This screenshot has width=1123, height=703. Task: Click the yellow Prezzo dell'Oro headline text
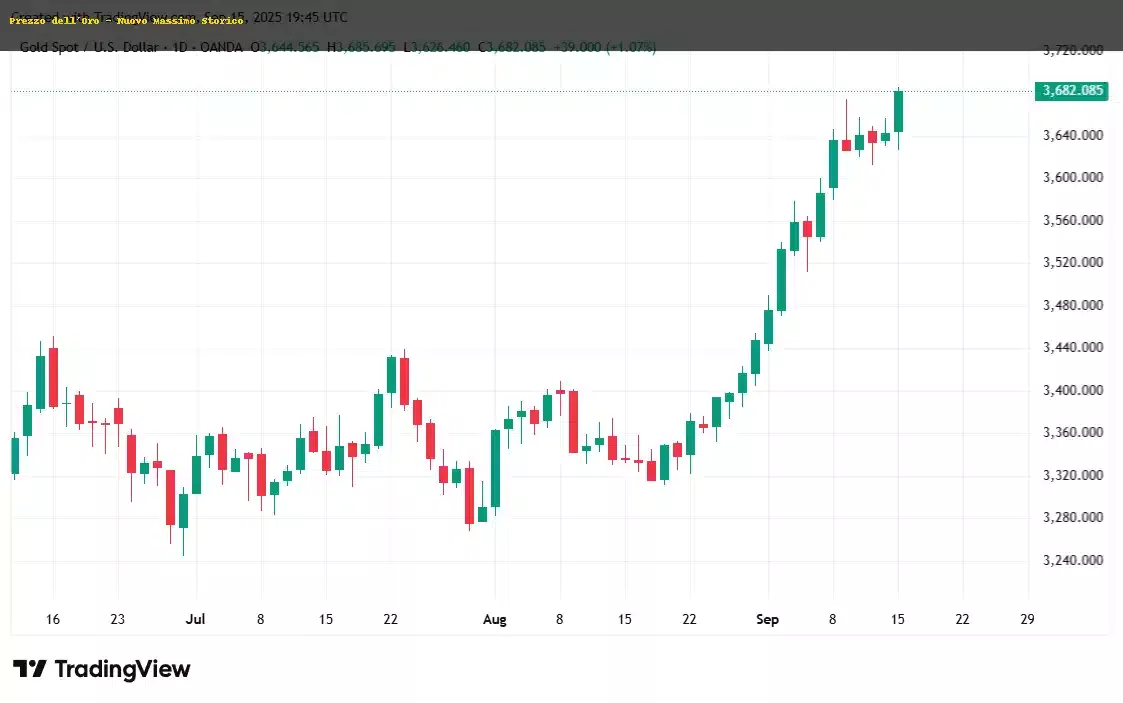click(x=126, y=20)
